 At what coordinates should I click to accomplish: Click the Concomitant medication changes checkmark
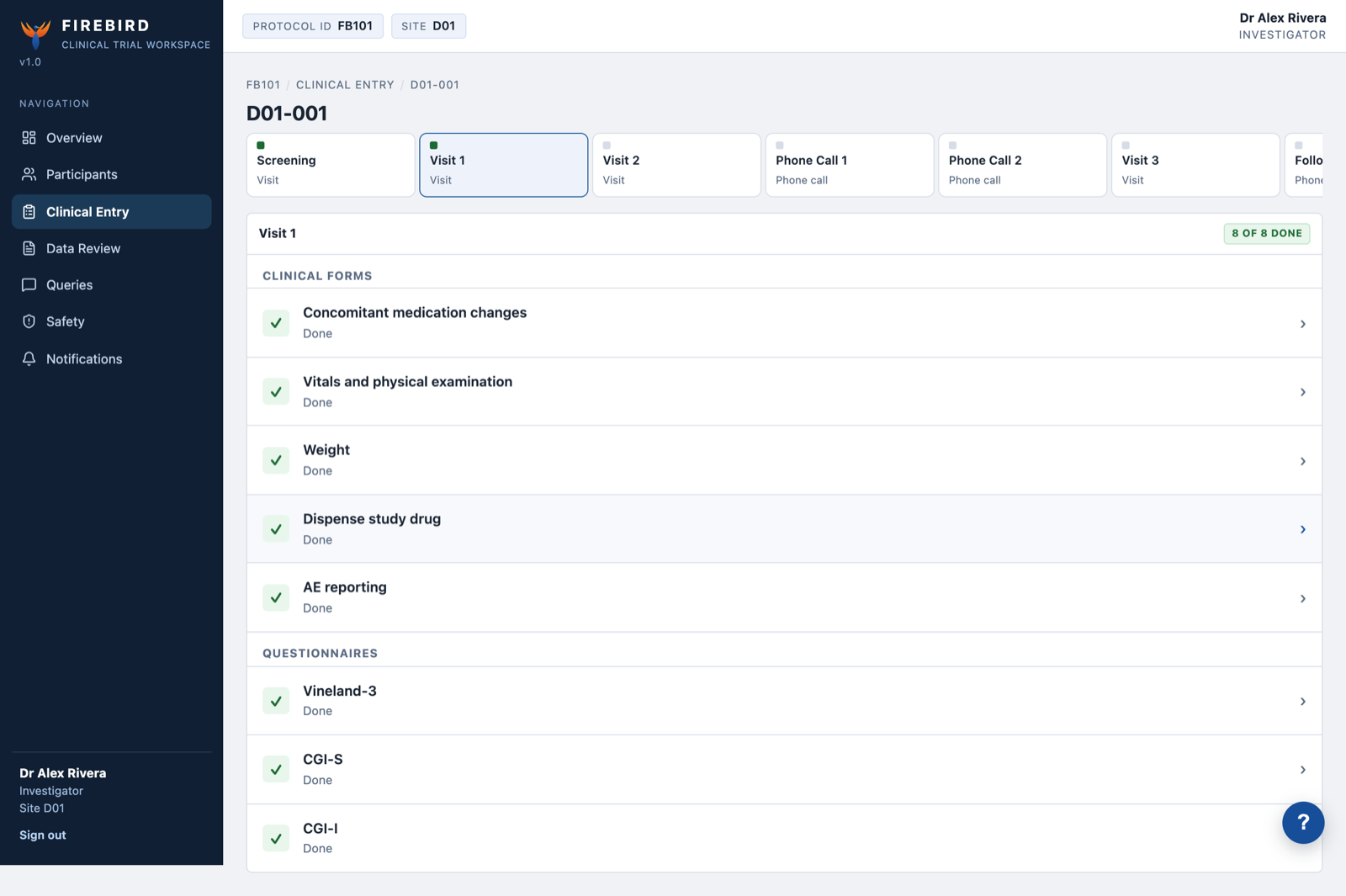(x=276, y=323)
